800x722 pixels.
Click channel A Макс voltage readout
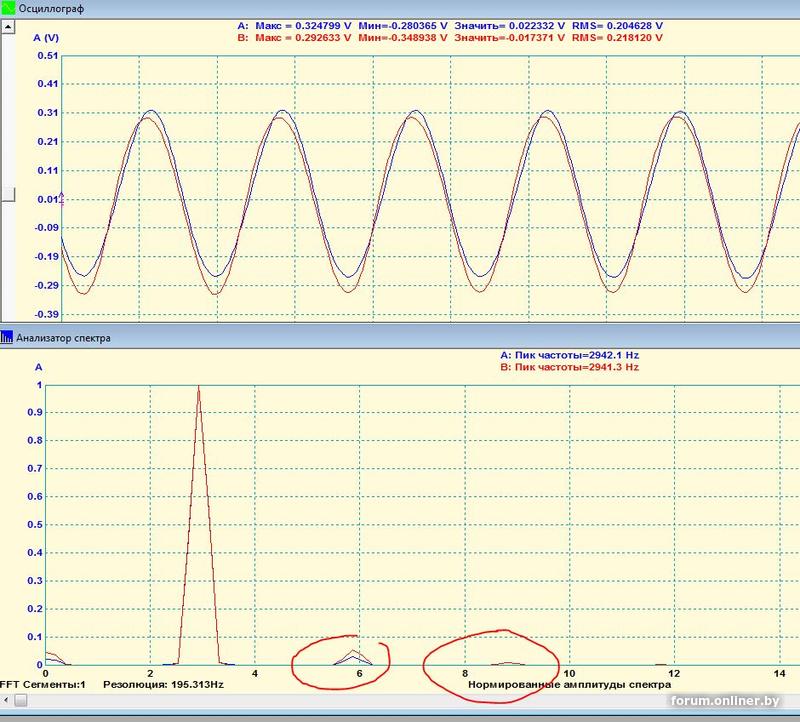[292, 24]
